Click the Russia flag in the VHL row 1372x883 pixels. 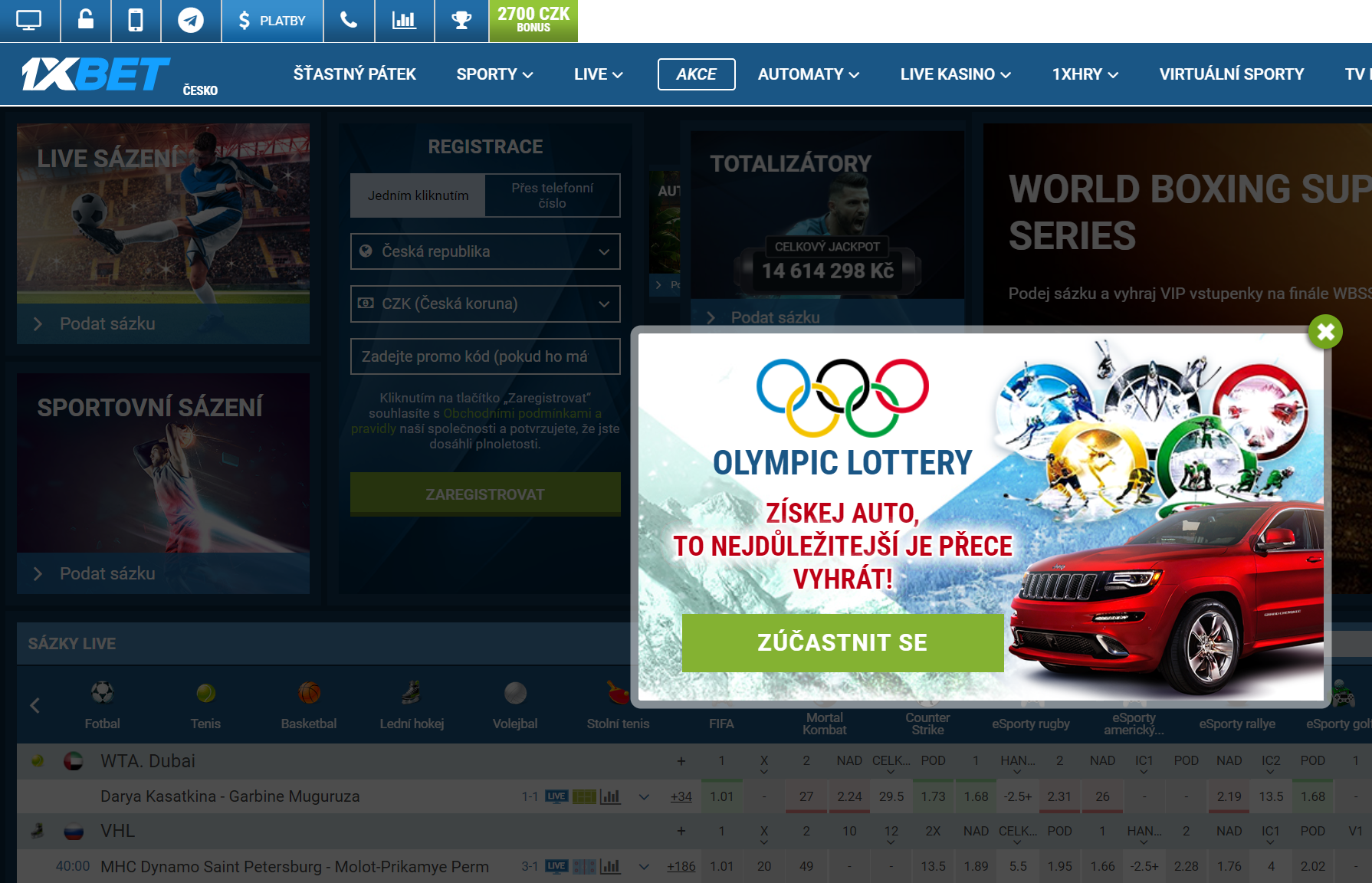pyautogui.click(x=74, y=831)
